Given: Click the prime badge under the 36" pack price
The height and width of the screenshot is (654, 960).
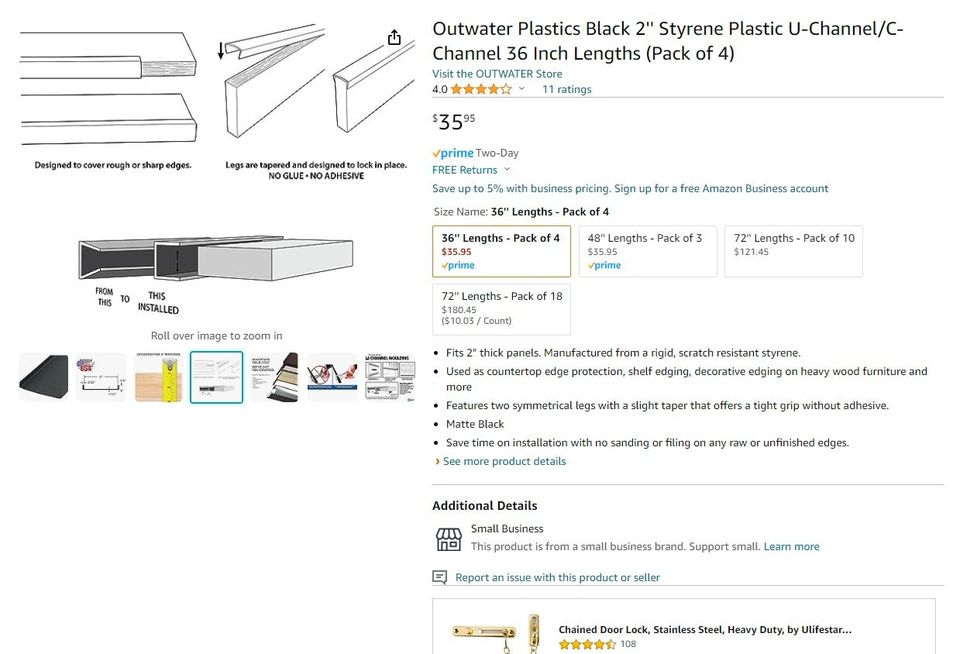Looking at the screenshot, I should click(x=458, y=264).
